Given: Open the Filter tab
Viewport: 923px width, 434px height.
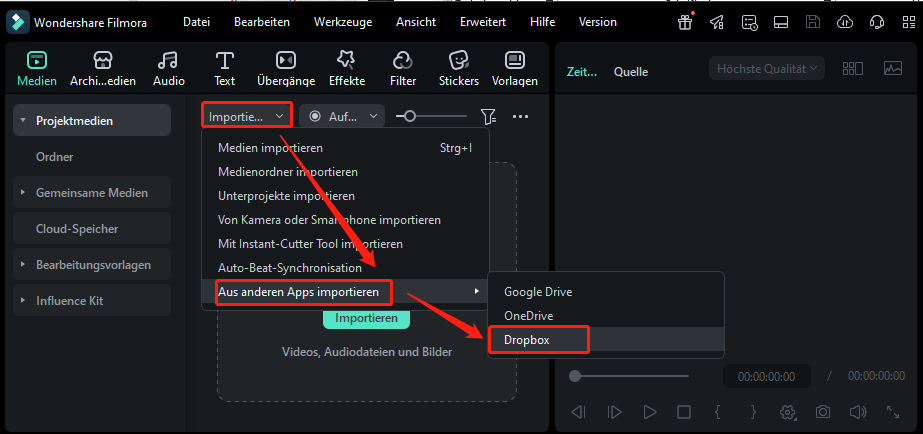Looking at the screenshot, I should pos(403,68).
